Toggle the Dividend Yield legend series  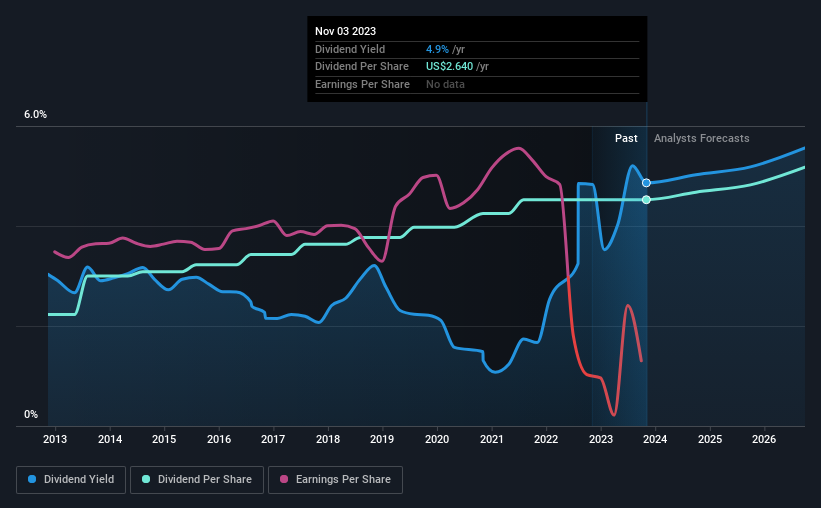71,480
